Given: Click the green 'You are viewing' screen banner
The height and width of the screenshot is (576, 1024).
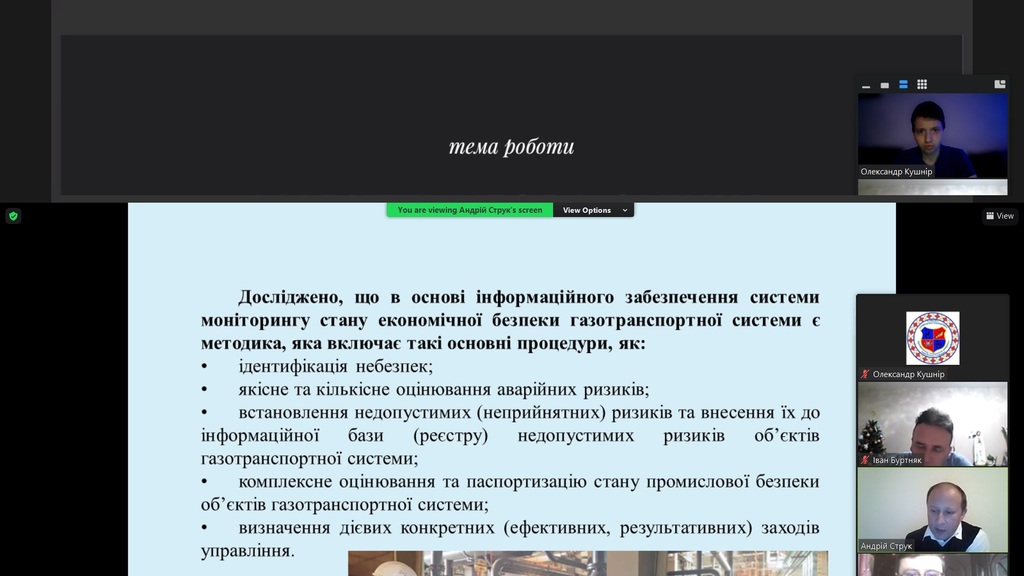Looking at the screenshot, I should [x=469, y=210].
